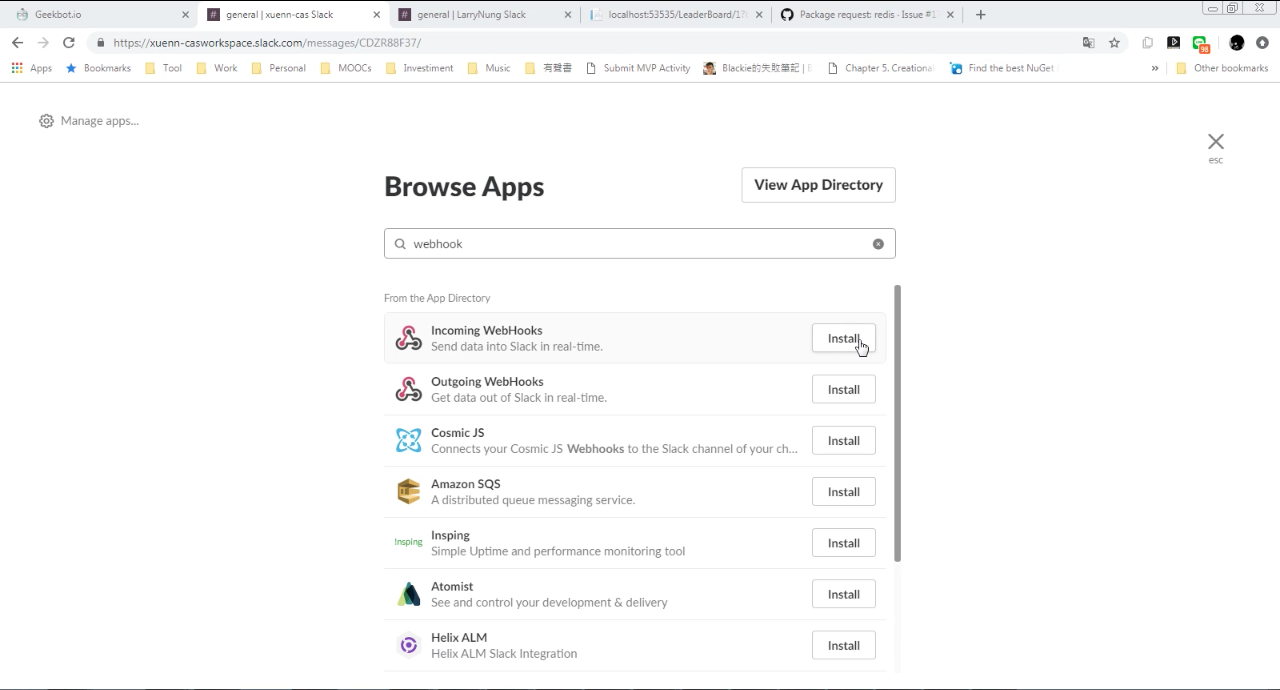
Task: Go back in browser history
Action: click(17, 43)
